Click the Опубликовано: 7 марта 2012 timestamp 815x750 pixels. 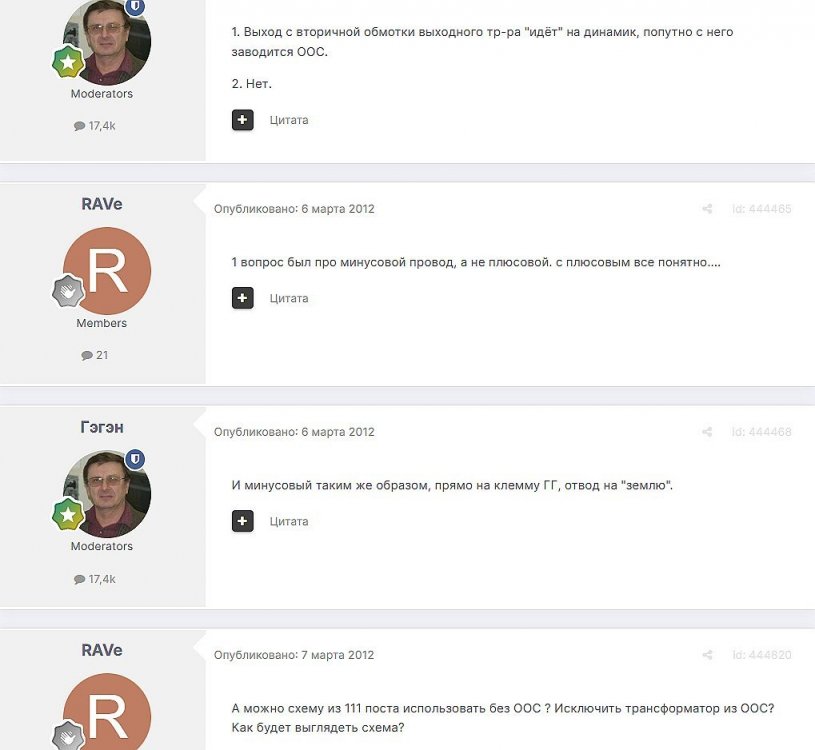tap(294, 655)
